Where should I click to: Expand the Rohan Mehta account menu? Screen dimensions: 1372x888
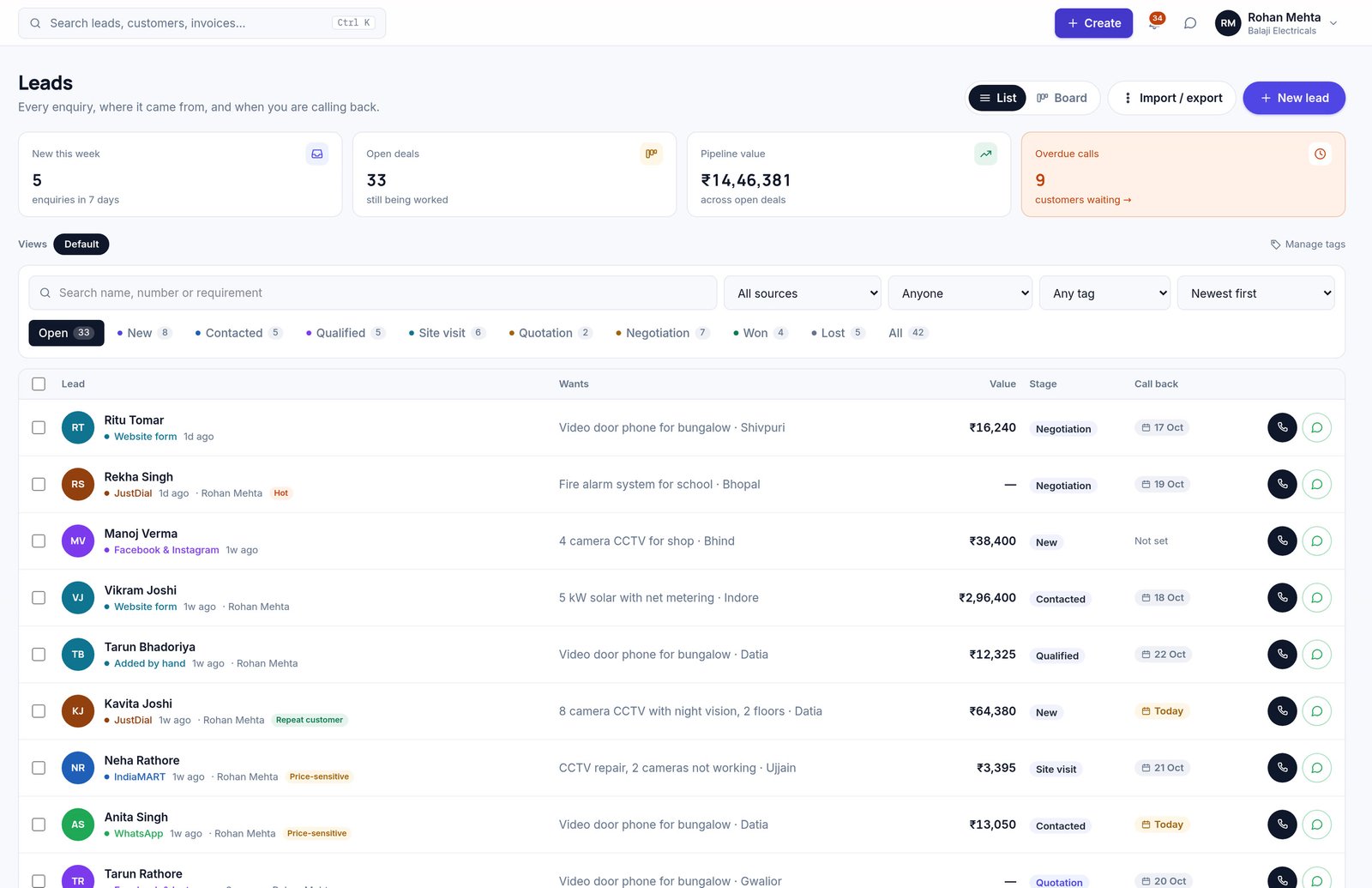[x=1277, y=23]
